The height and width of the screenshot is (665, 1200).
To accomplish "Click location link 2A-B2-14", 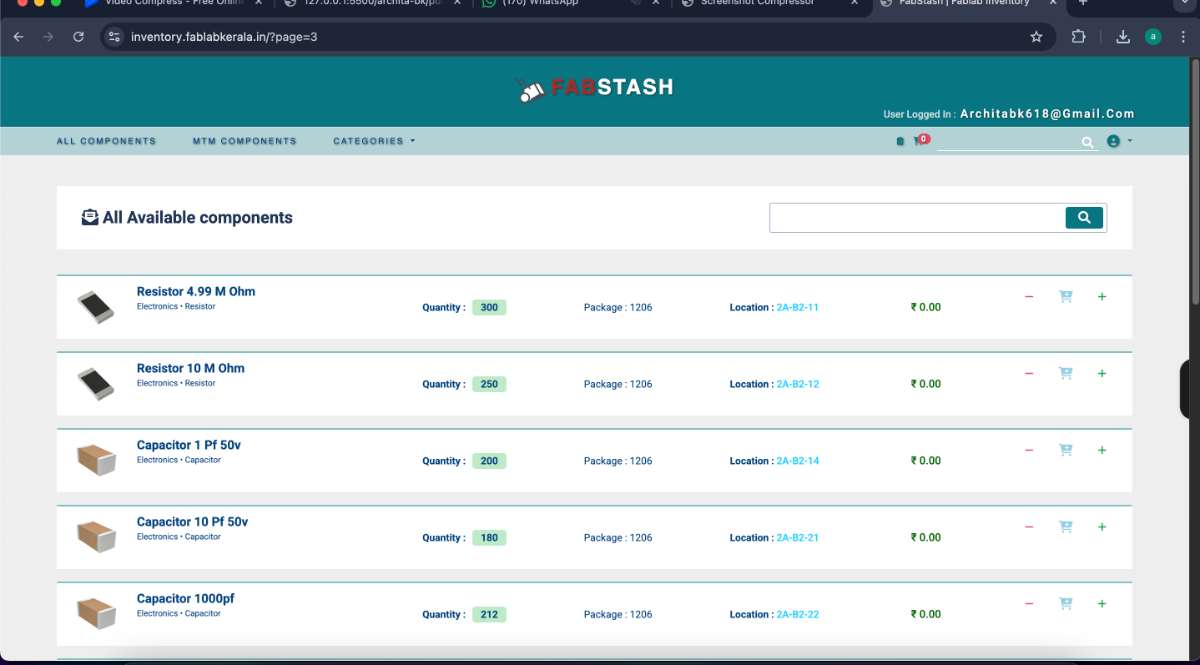I will point(797,461).
